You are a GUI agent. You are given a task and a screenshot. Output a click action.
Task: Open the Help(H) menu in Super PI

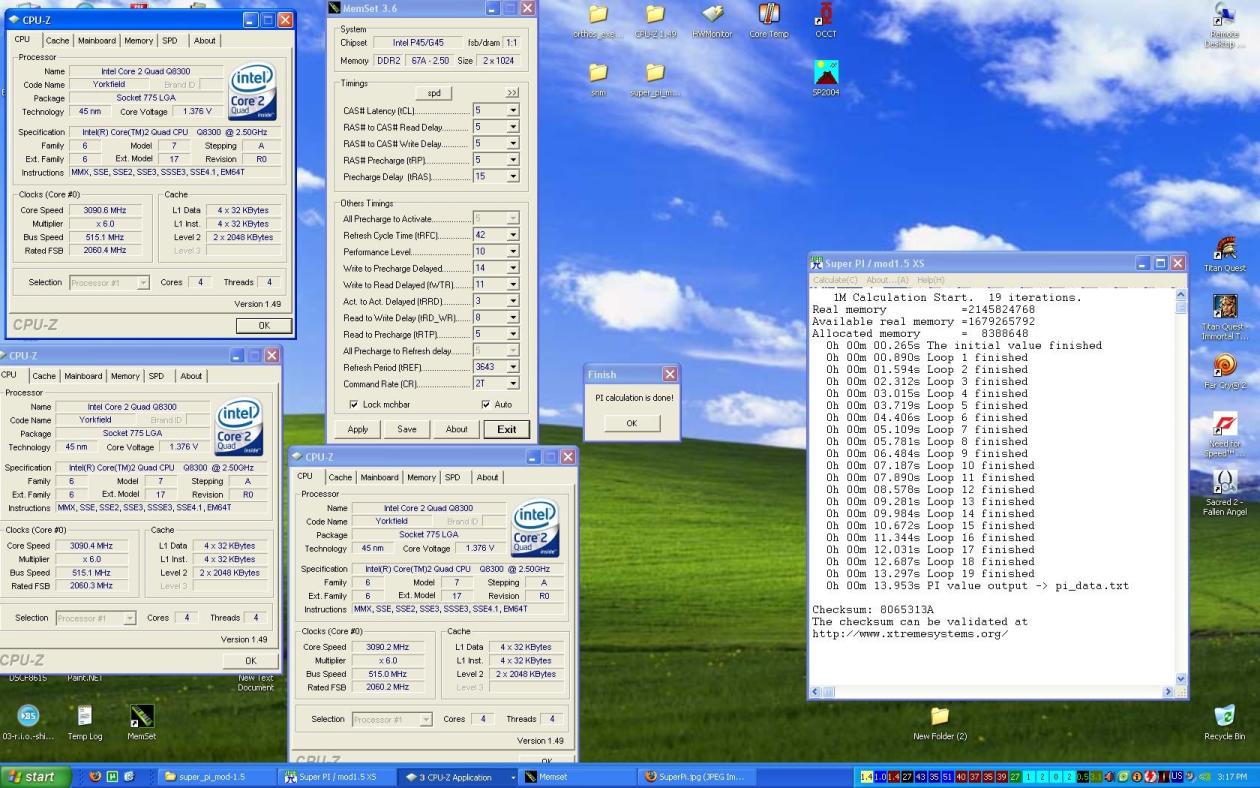coord(931,280)
